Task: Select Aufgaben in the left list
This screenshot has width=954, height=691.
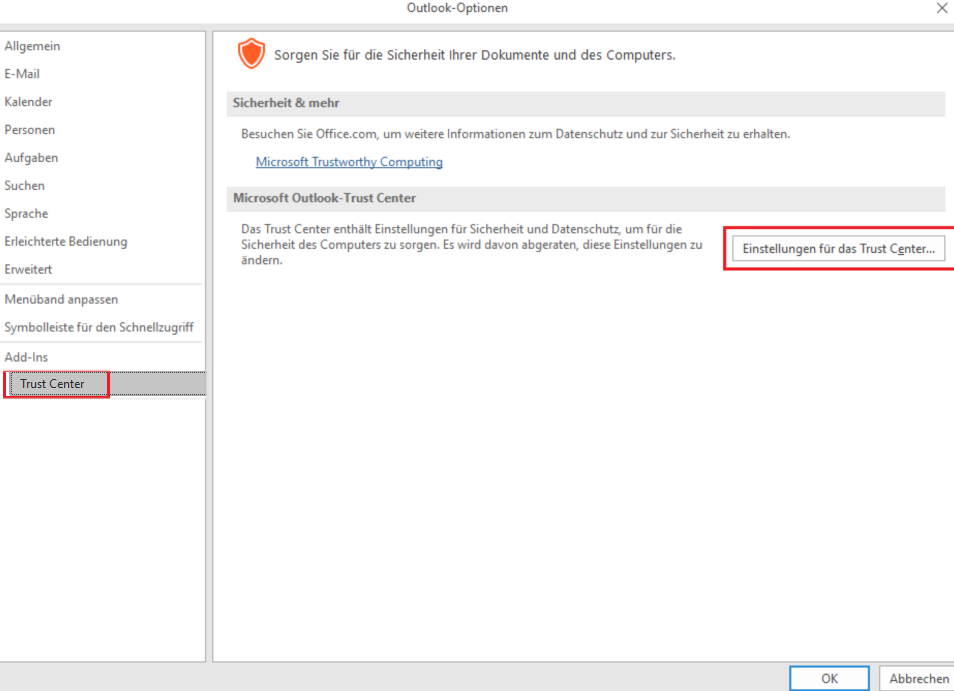Action: click(x=31, y=158)
